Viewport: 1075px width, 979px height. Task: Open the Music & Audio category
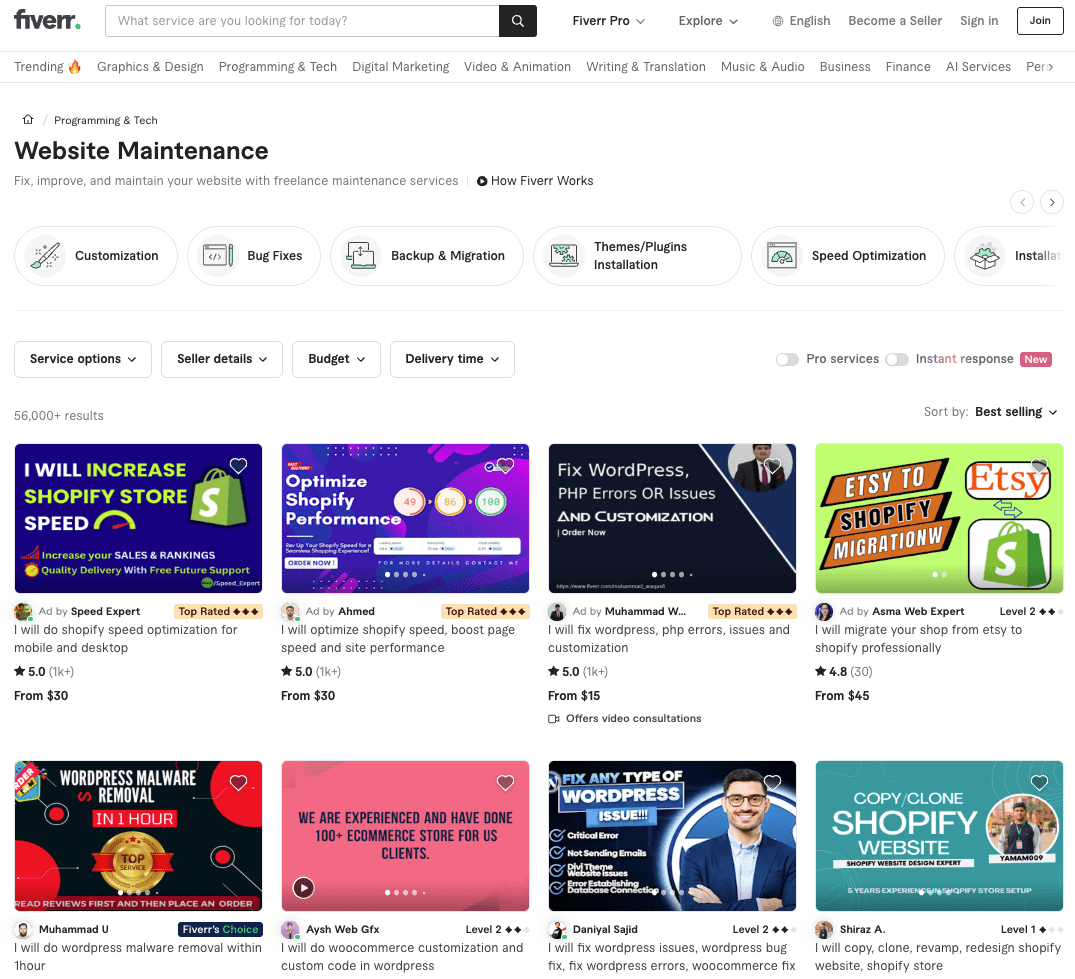coord(762,67)
